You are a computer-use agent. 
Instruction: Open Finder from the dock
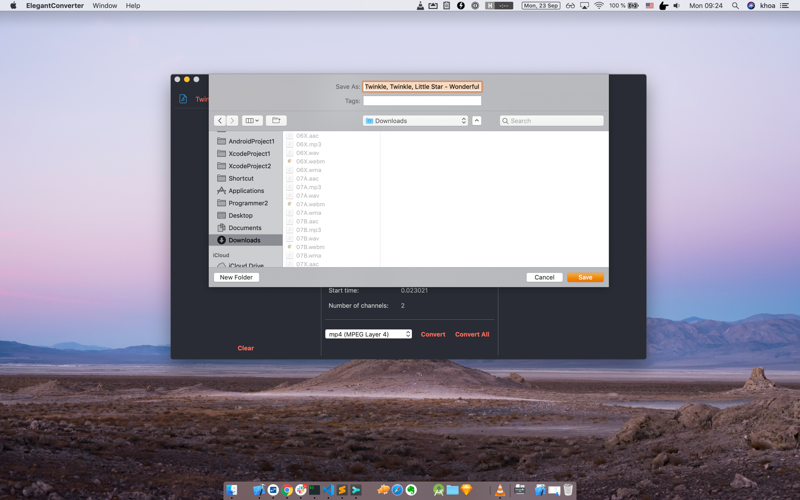232,490
